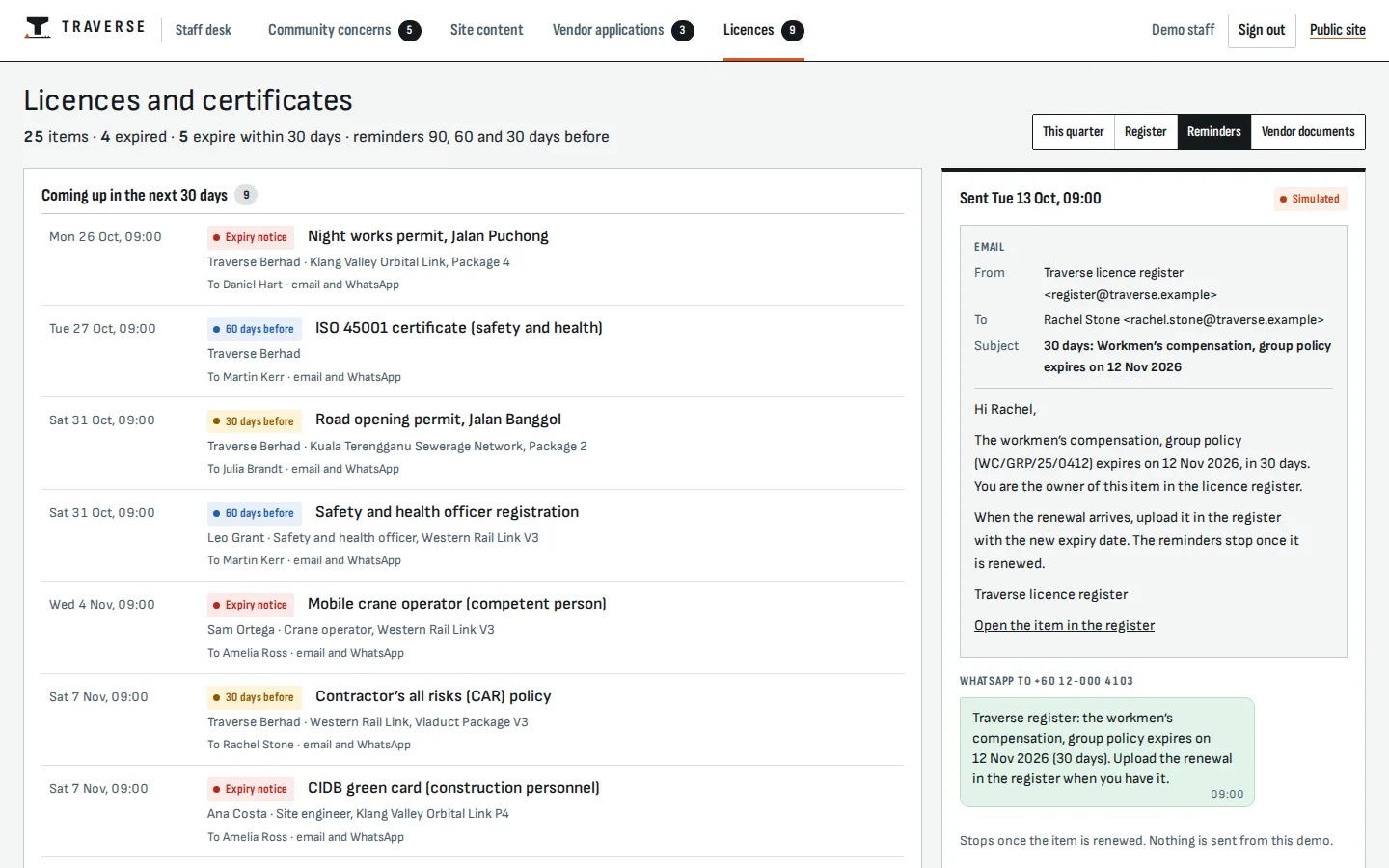Screen dimensions: 1389x868
Task: Open the Staff desk page
Action: point(204,30)
